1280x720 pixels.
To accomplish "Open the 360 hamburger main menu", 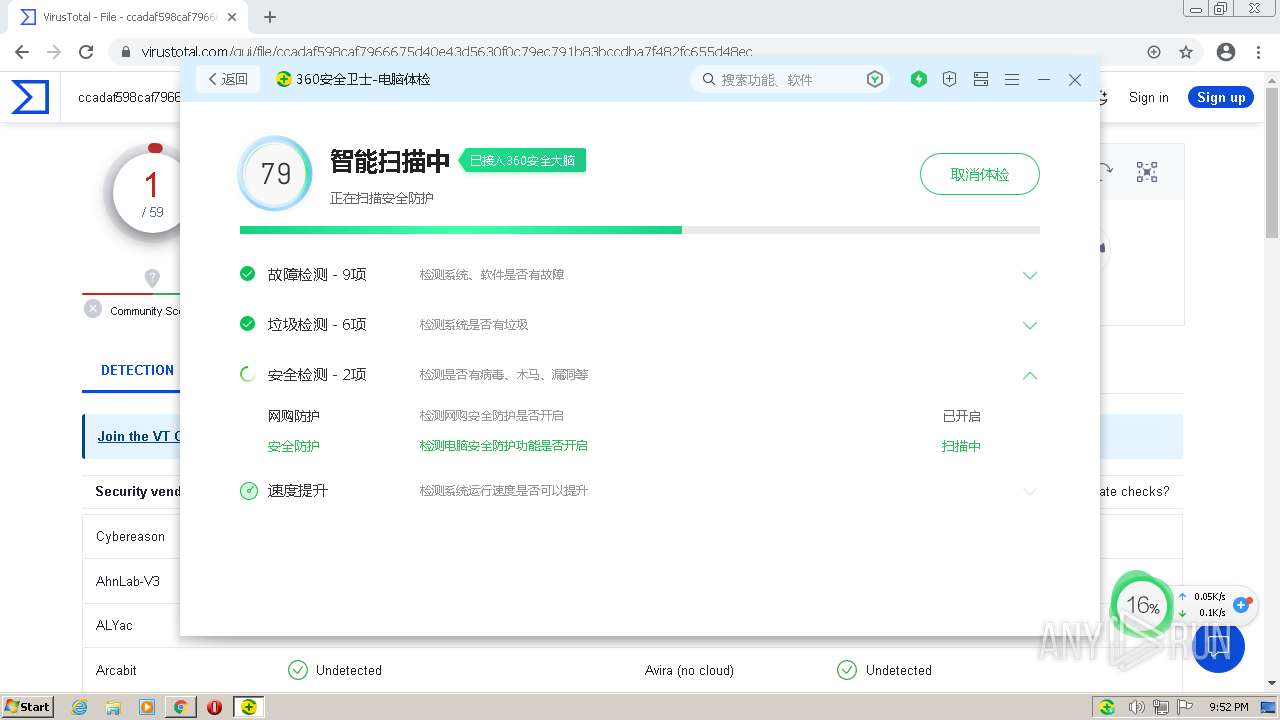I will (1012, 79).
